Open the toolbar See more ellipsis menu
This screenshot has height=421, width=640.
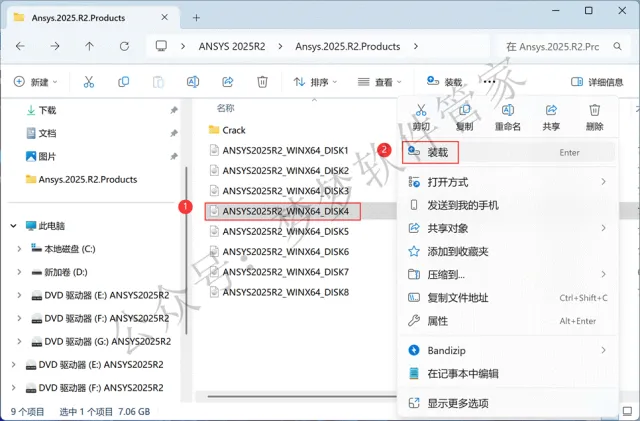coord(489,82)
